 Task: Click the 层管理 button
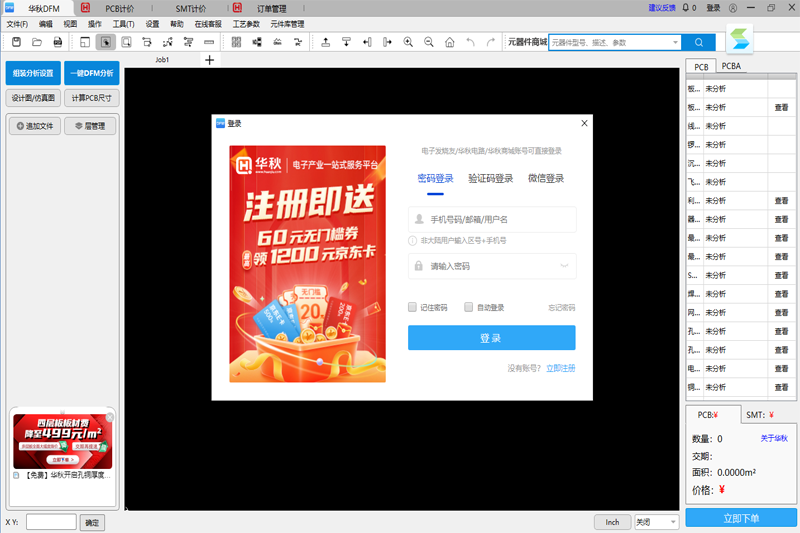pyautogui.click(x=90, y=126)
